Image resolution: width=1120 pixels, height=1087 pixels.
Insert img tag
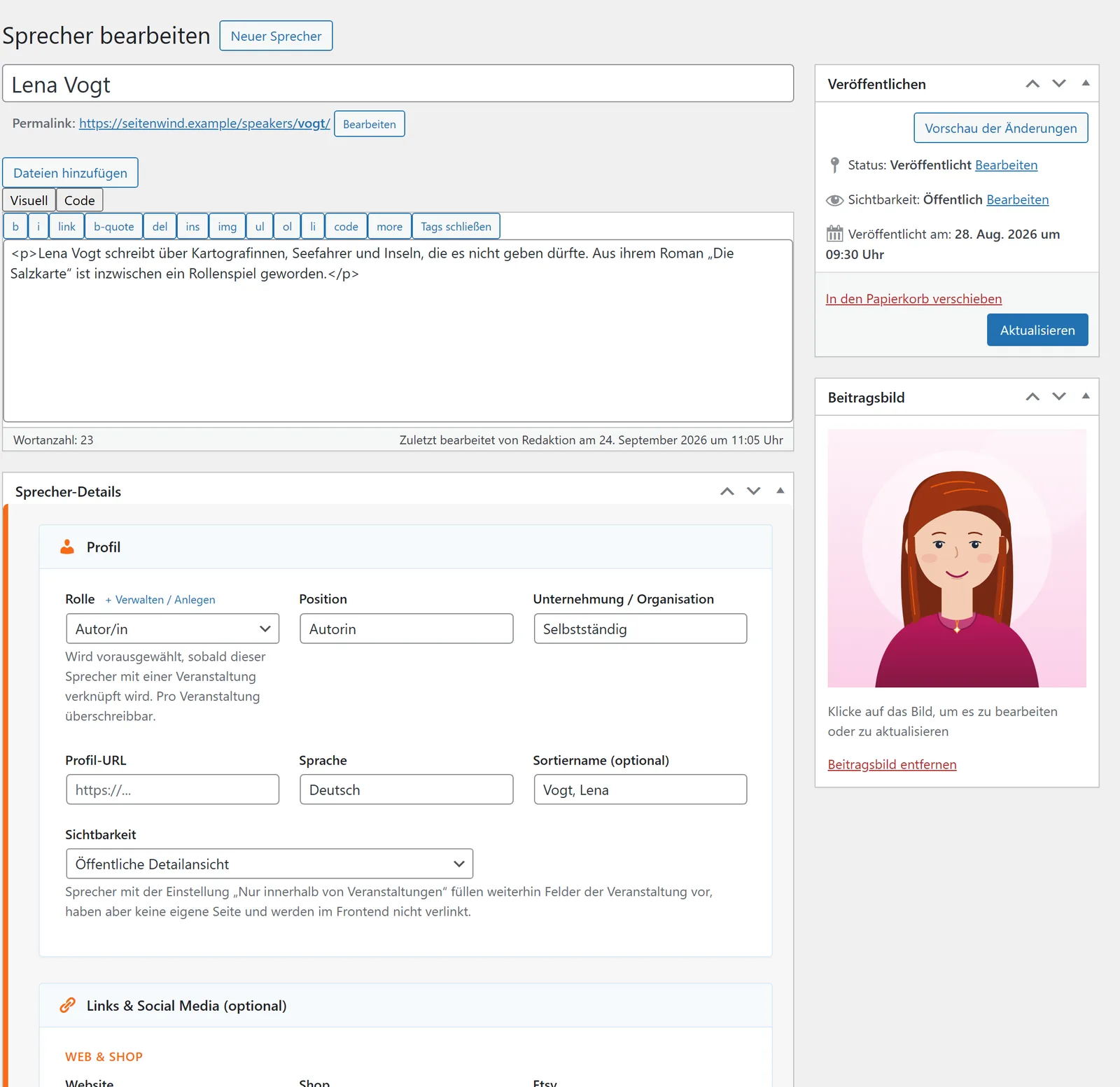[x=227, y=227]
